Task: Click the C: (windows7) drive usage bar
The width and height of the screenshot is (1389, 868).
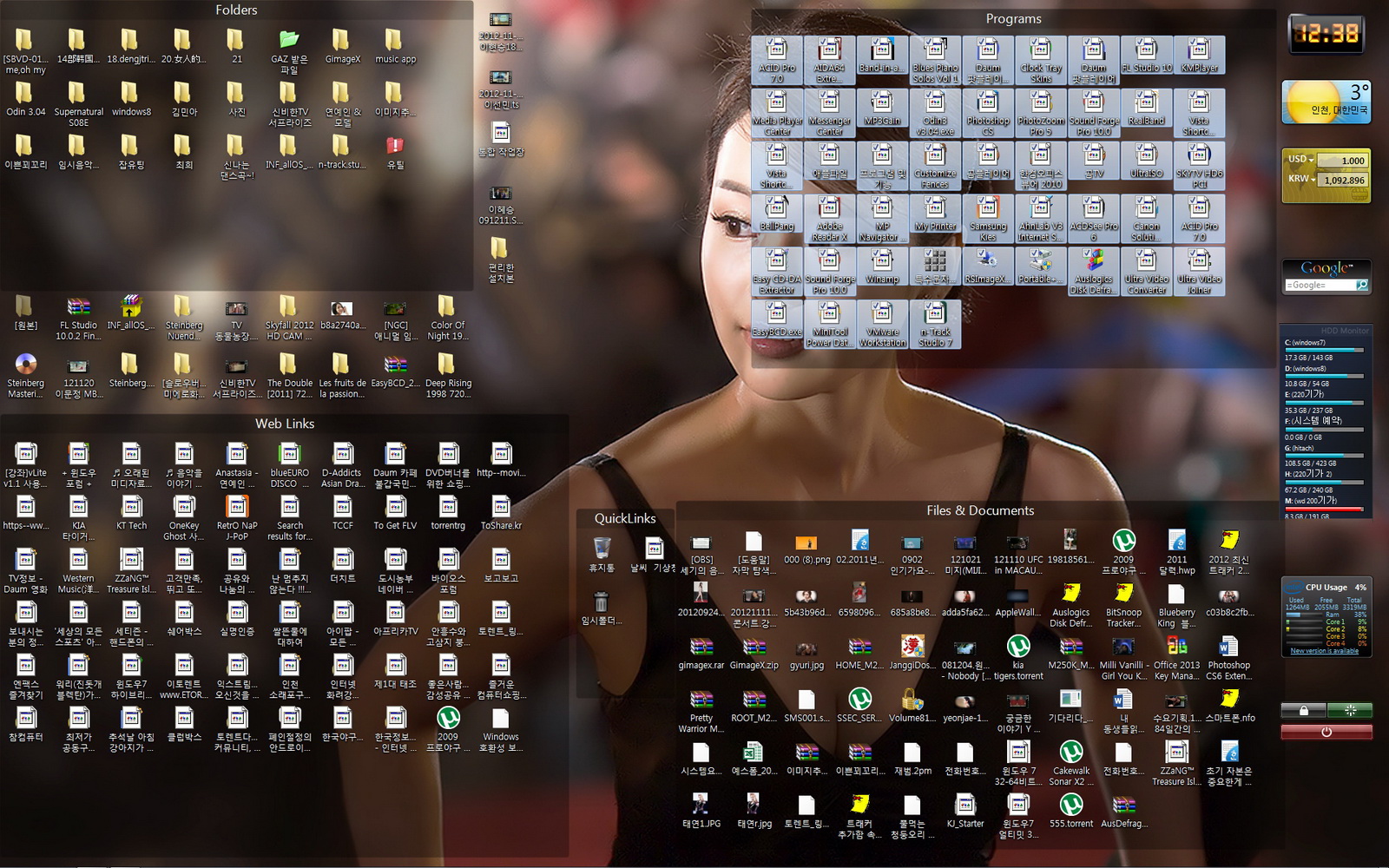Action: [1324, 350]
